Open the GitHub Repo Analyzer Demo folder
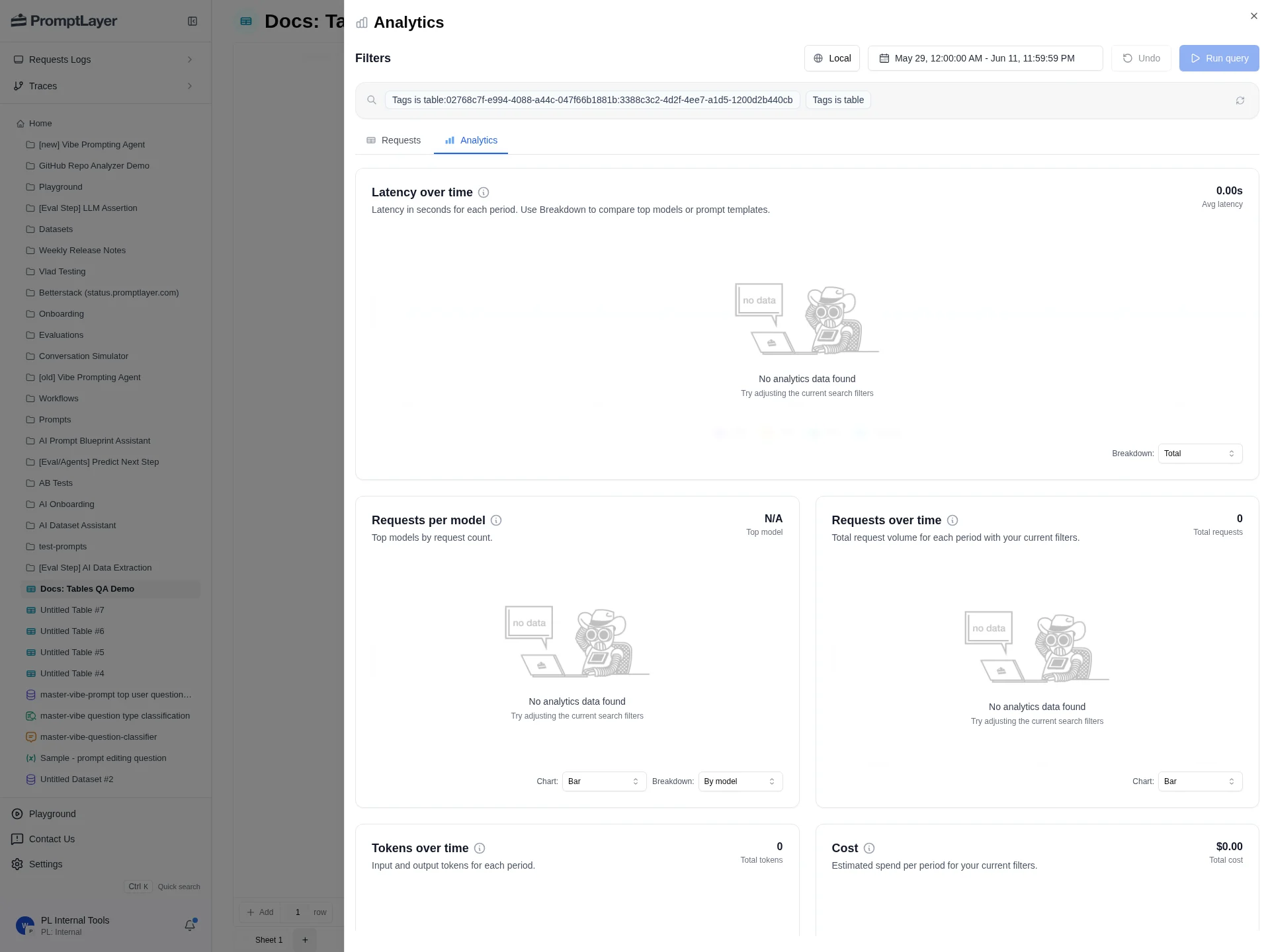1270x952 pixels. [94, 166]
